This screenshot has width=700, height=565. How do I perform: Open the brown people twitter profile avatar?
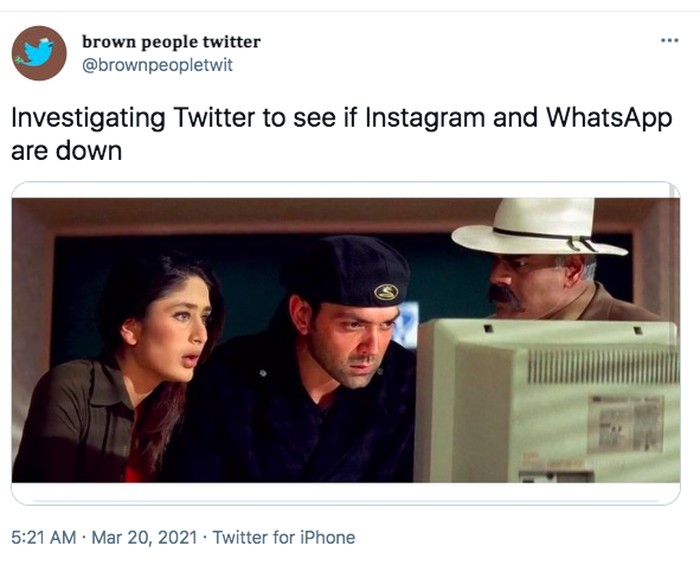[x=38, y=53]
